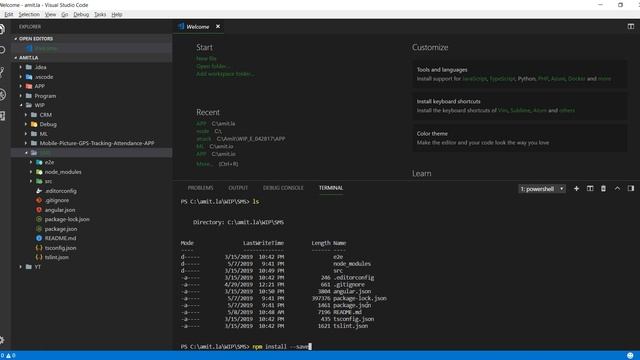Click the tsconfig.json braces icon
The image size is (640, 360).
click(39, 248)
